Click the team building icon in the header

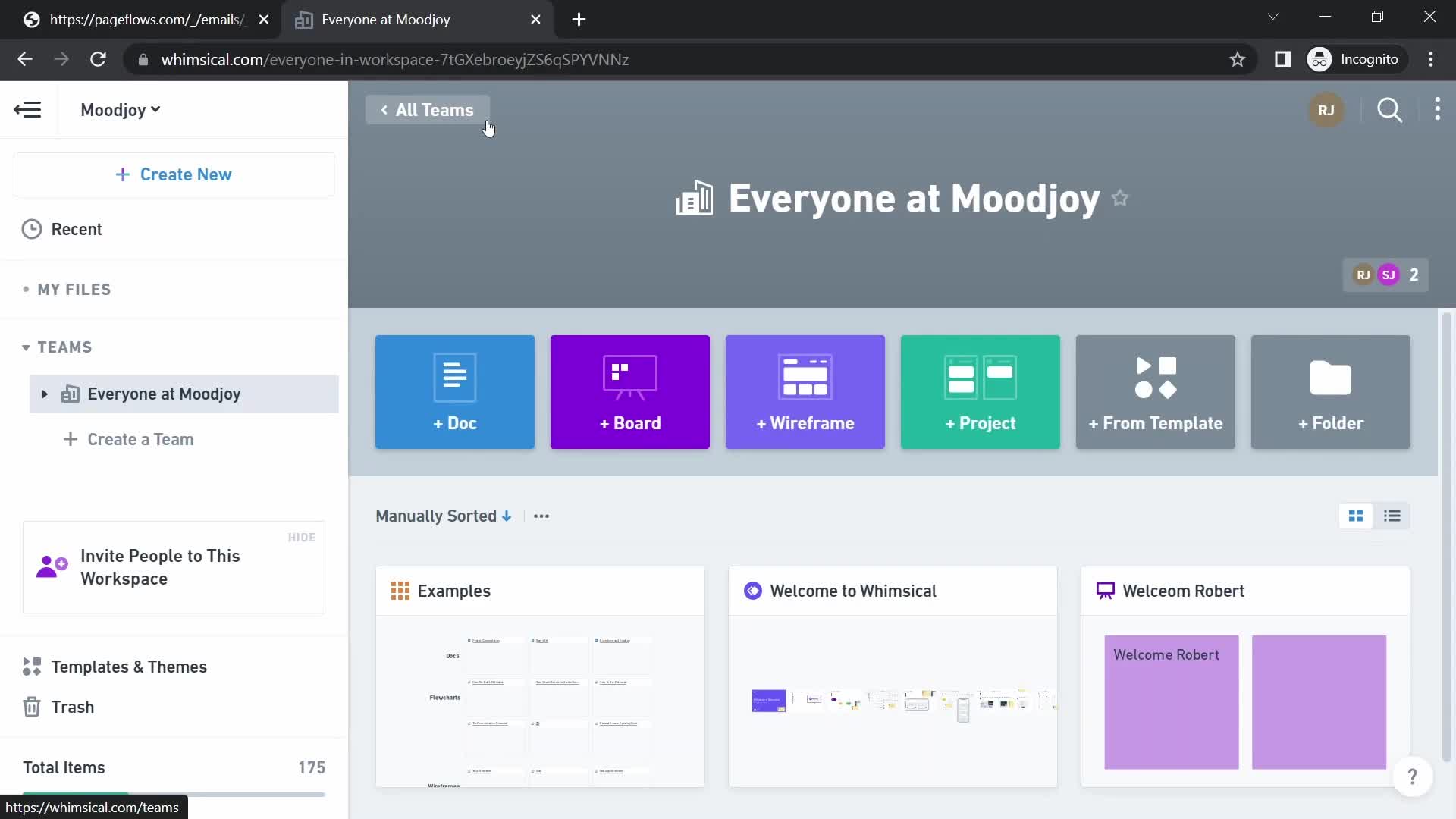click(695, 199)
